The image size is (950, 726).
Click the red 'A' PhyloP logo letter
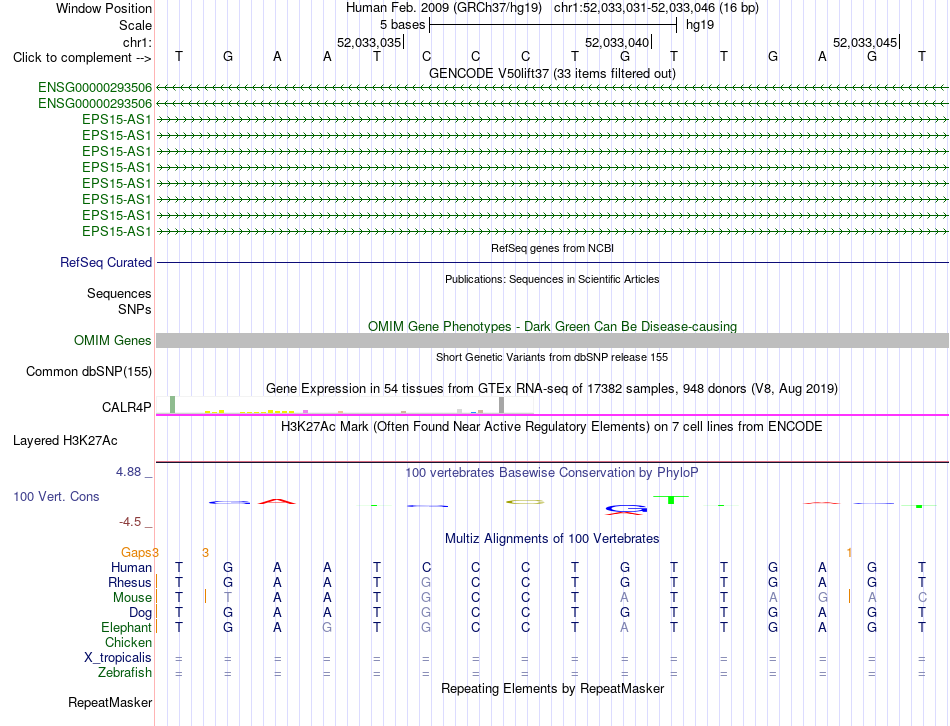pos(277,501)
